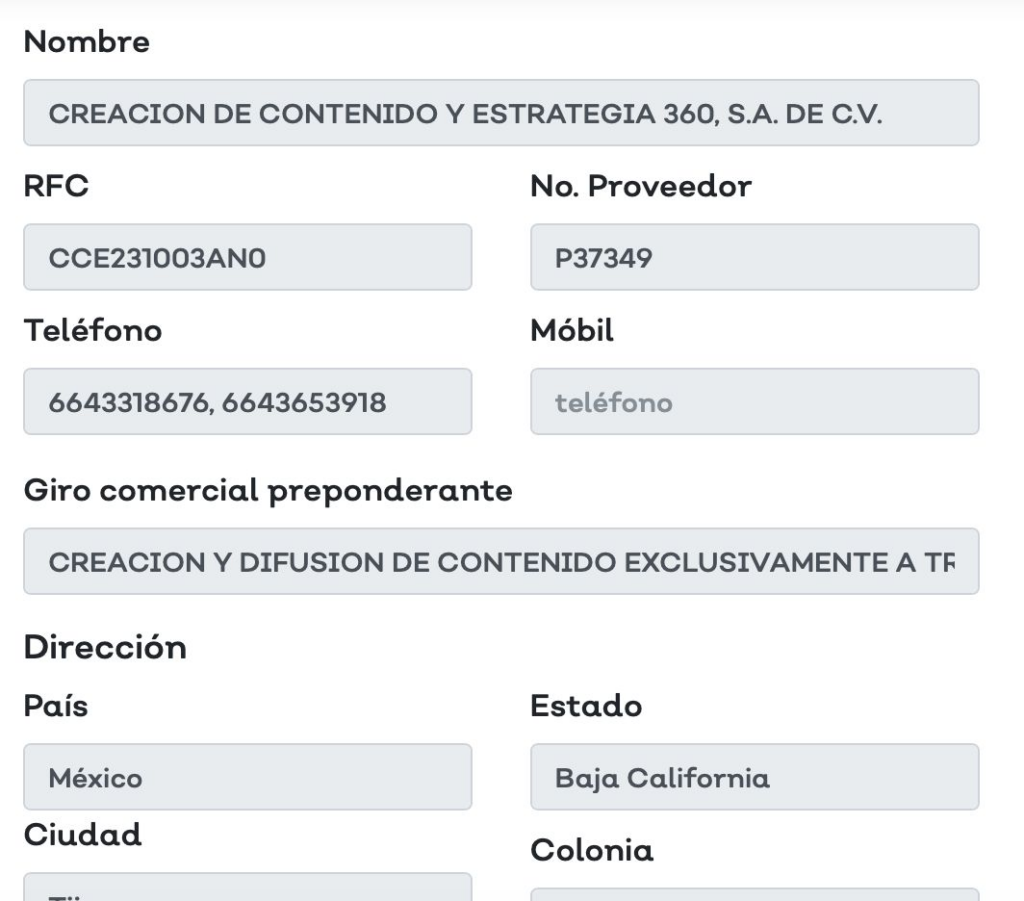1024x901 pixels.
Task: Focus the RFC field containing CCE231003AN0
Action: (x=247, y=257)
